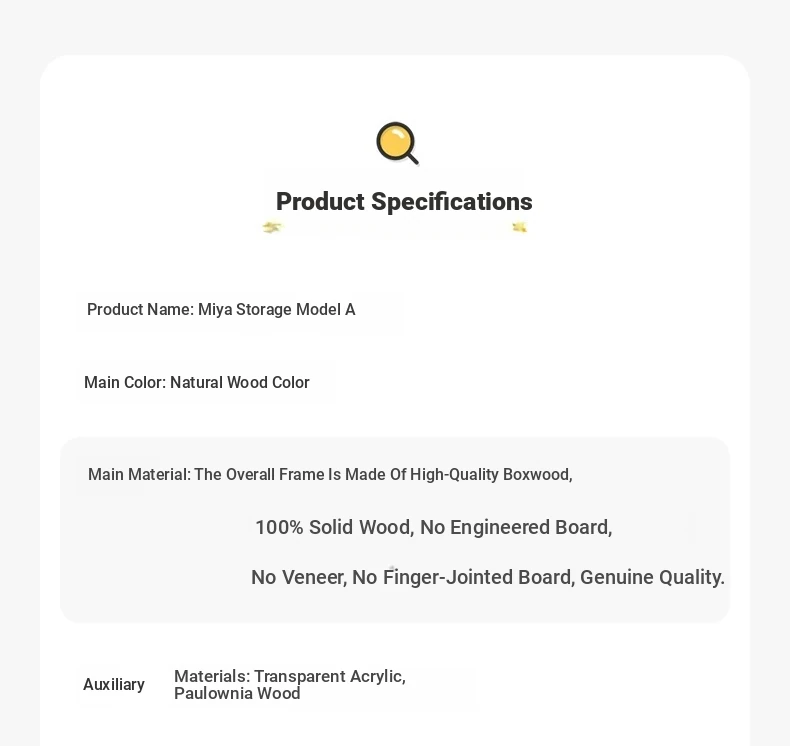Click the Auxiliary label
The width and height of the screenshot is (790, 746).
click(114, 685)
